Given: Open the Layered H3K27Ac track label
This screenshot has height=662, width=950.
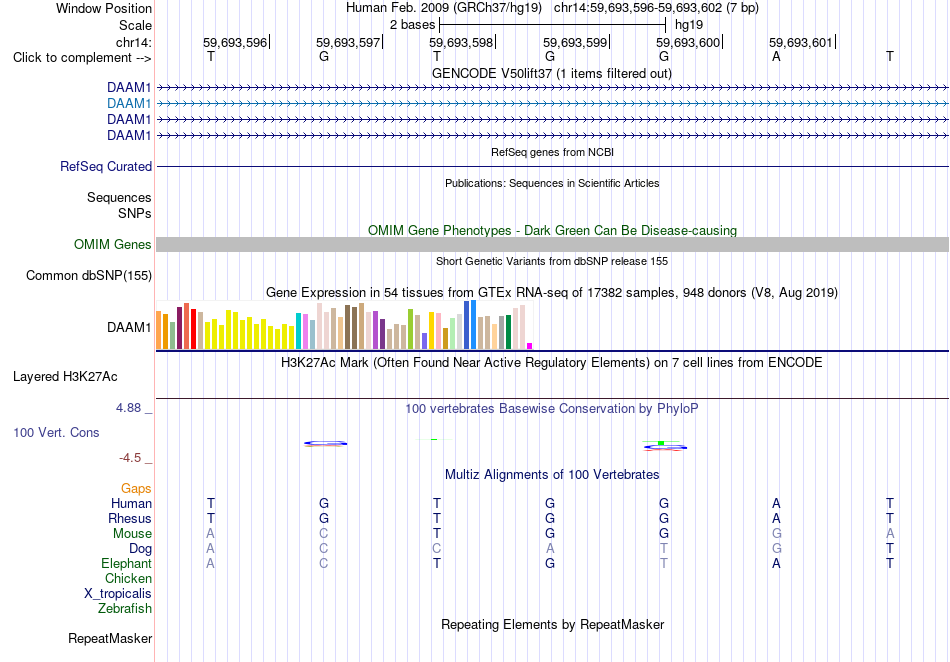Looking at the screenshot, I should pyautogui.click(x=65, y=377).
